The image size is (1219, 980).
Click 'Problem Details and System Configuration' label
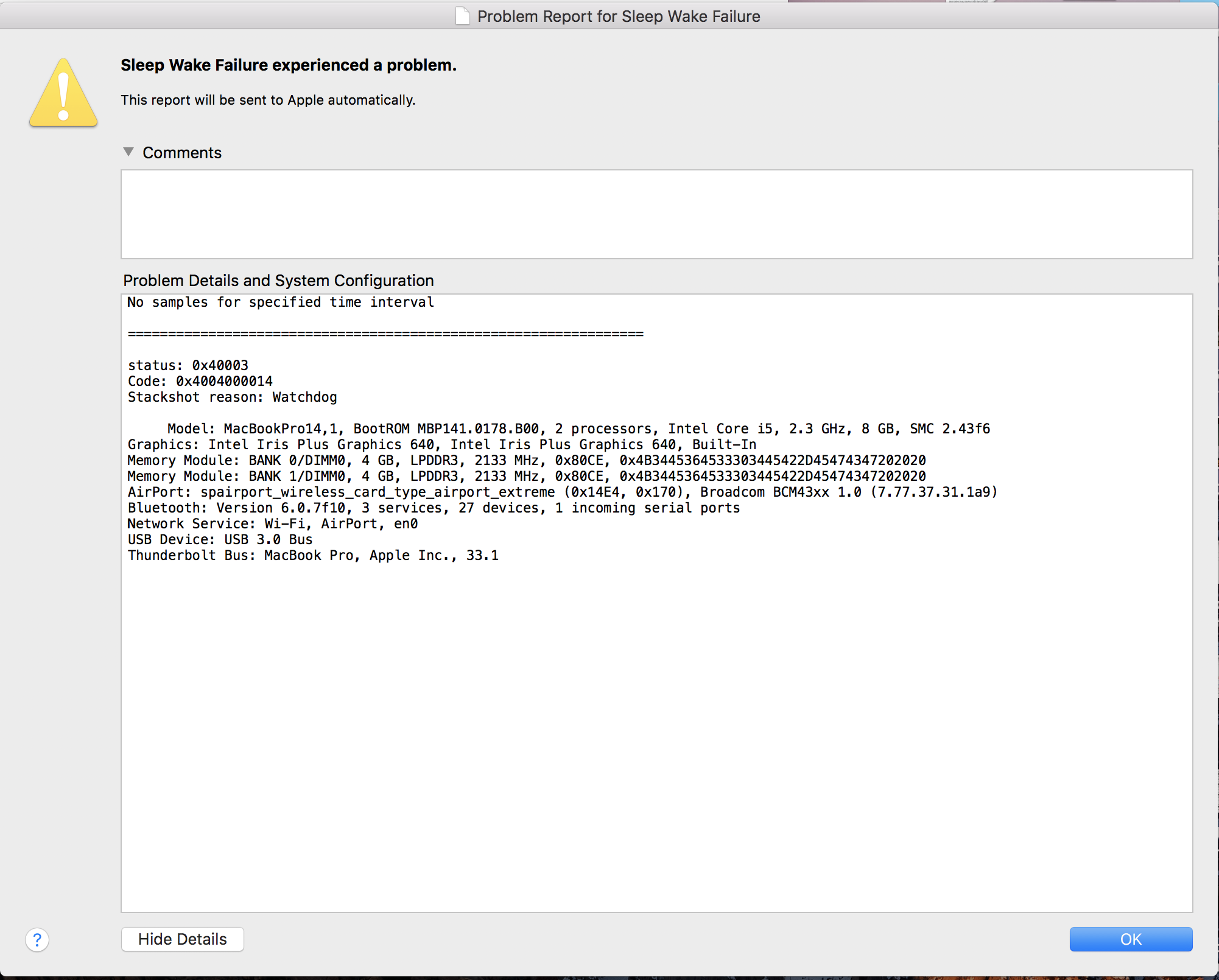click(x=278, y=281)
